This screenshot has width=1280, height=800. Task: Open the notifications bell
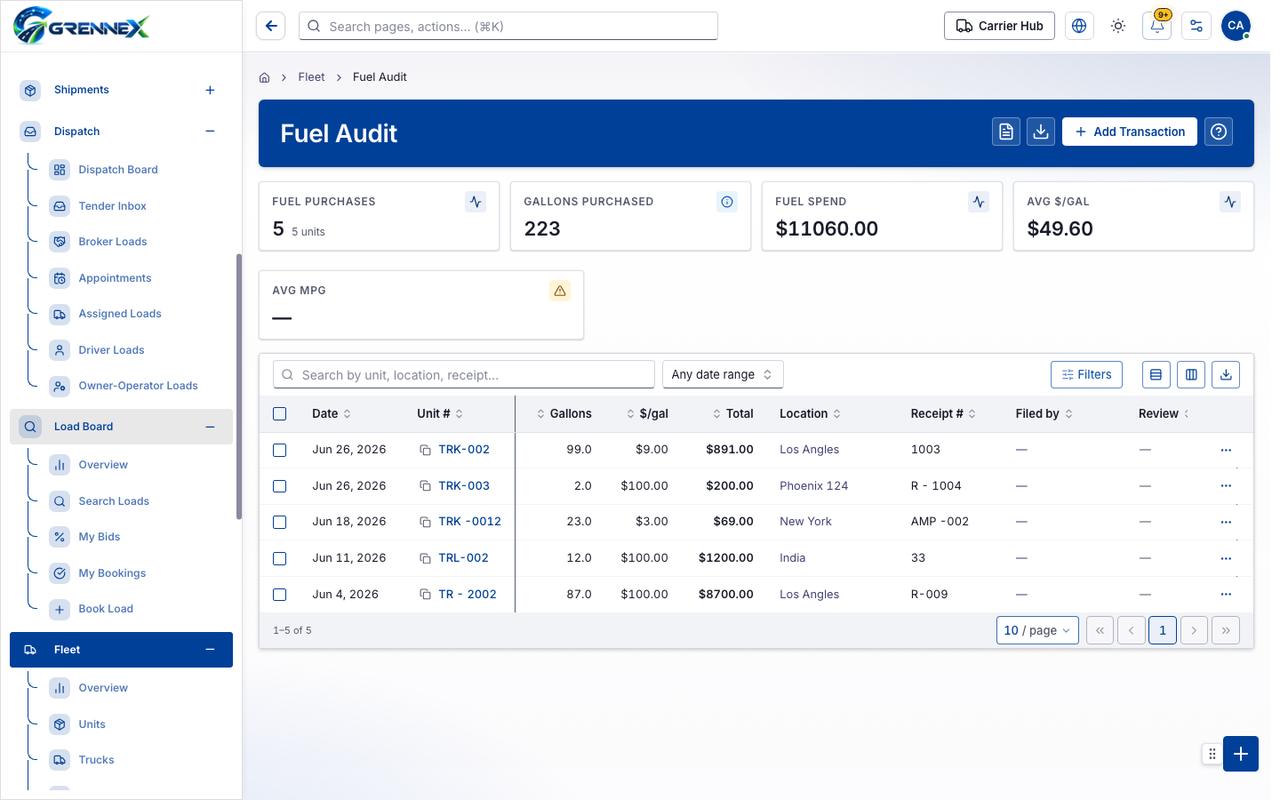point(1157,26)
